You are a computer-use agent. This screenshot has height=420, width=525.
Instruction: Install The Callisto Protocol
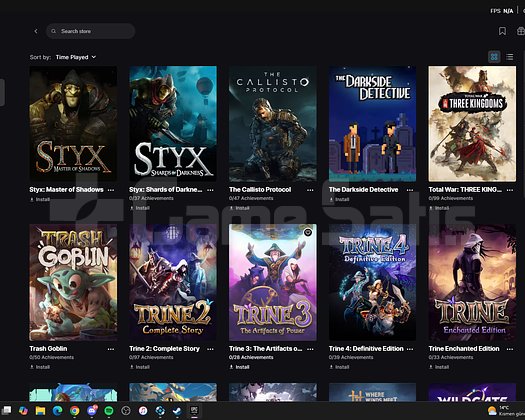239,208
